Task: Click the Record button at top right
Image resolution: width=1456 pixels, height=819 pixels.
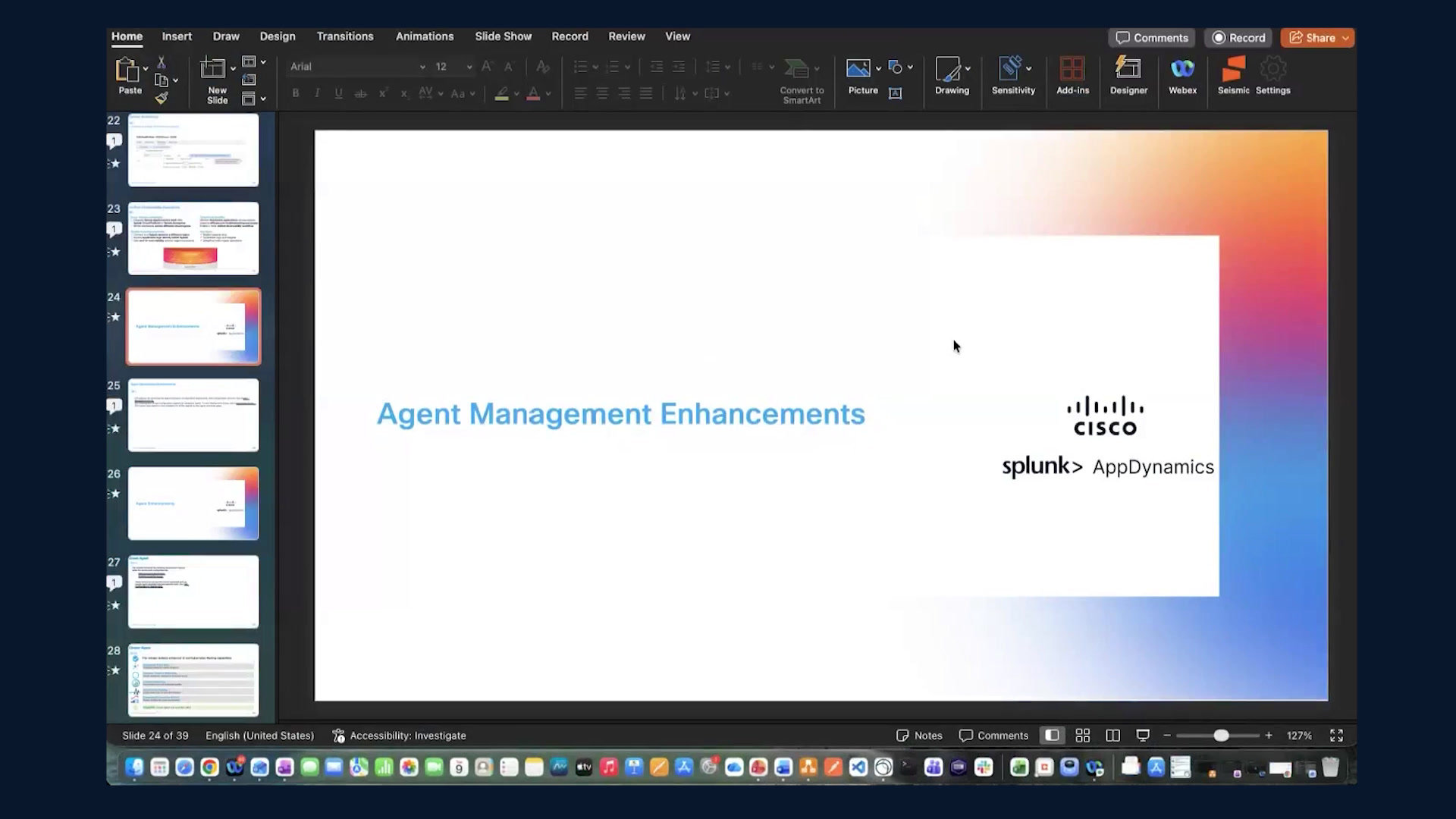Action: click(1238, 38)
